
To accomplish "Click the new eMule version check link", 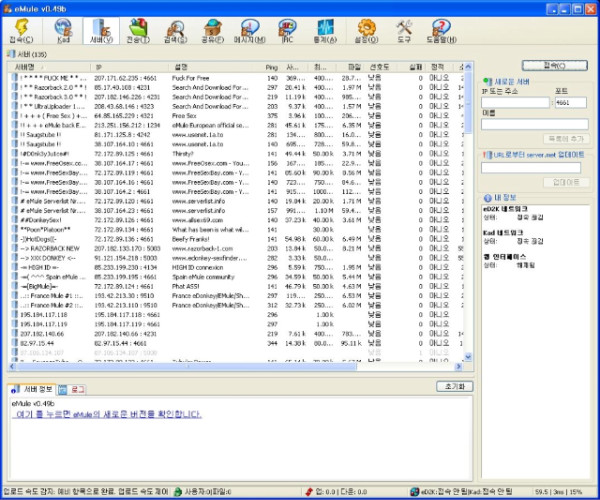I will coord(107,414).
